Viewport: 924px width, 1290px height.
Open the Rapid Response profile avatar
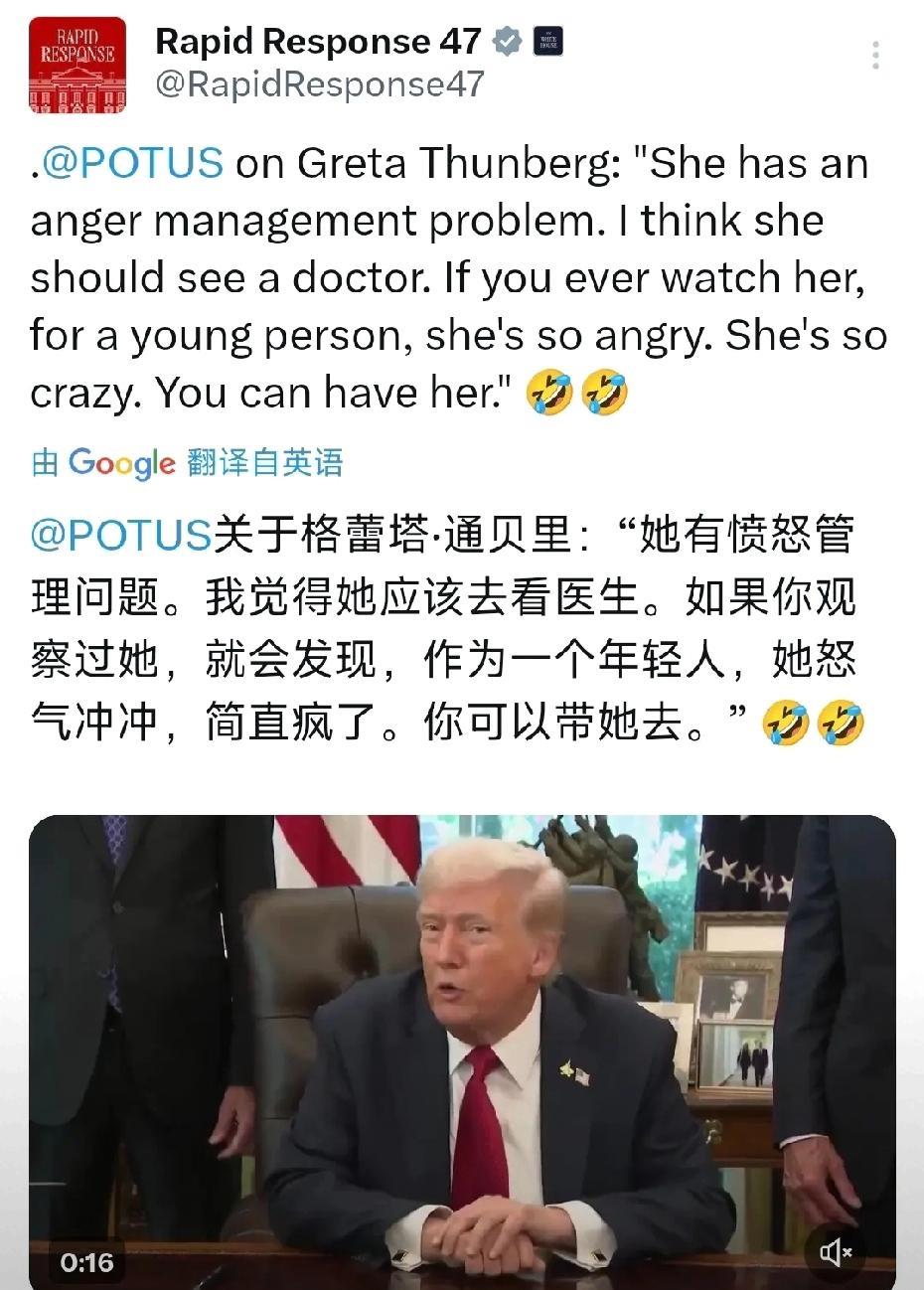77,65
